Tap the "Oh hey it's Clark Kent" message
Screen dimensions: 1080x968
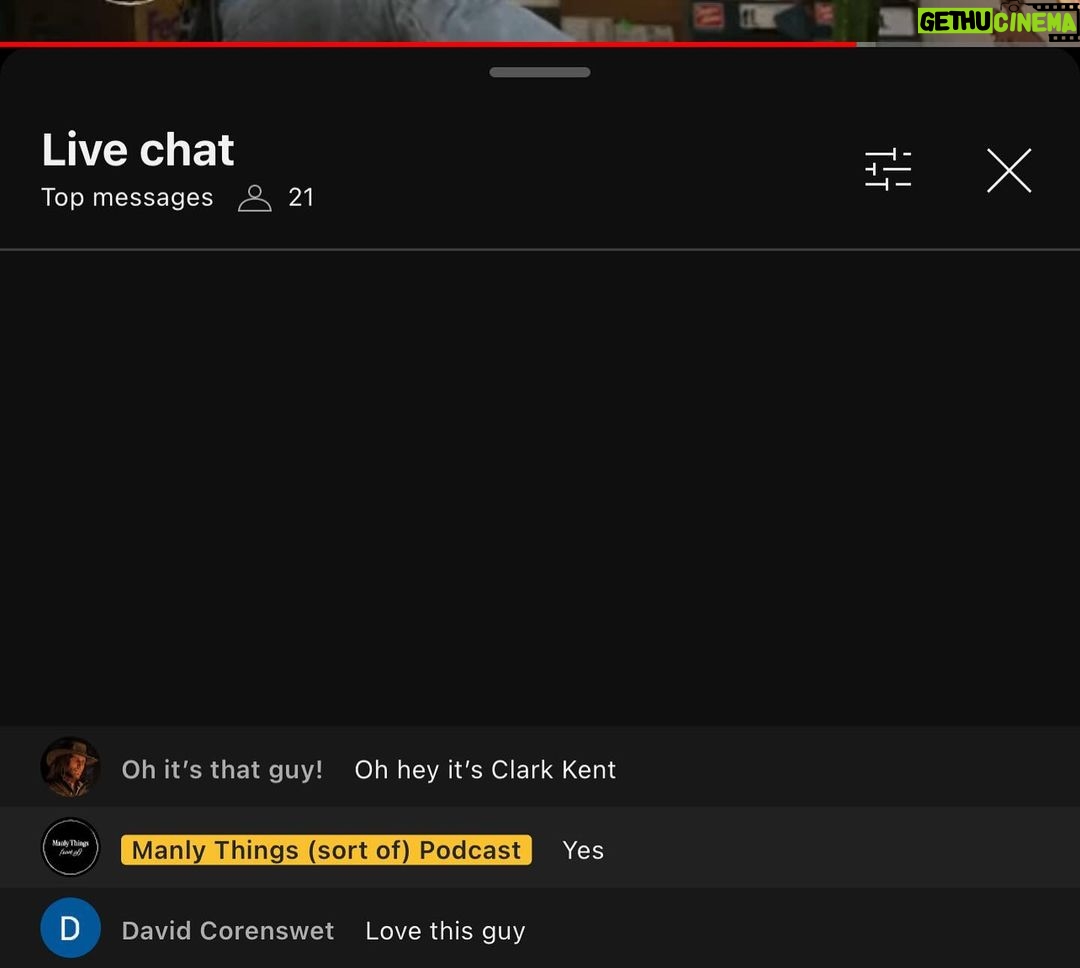point(485,770)
